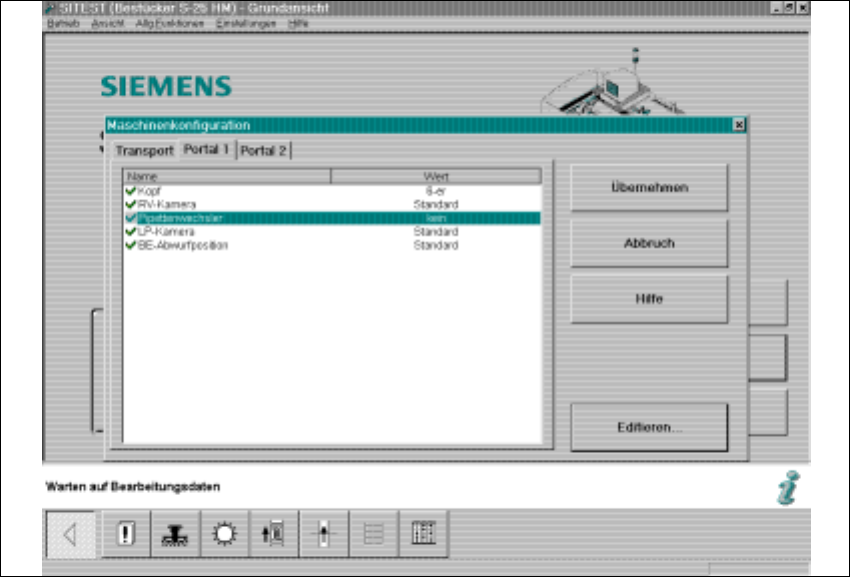Open the Ansicht menu
Viewport: 850px width, 577px height.
click(107, 23)
